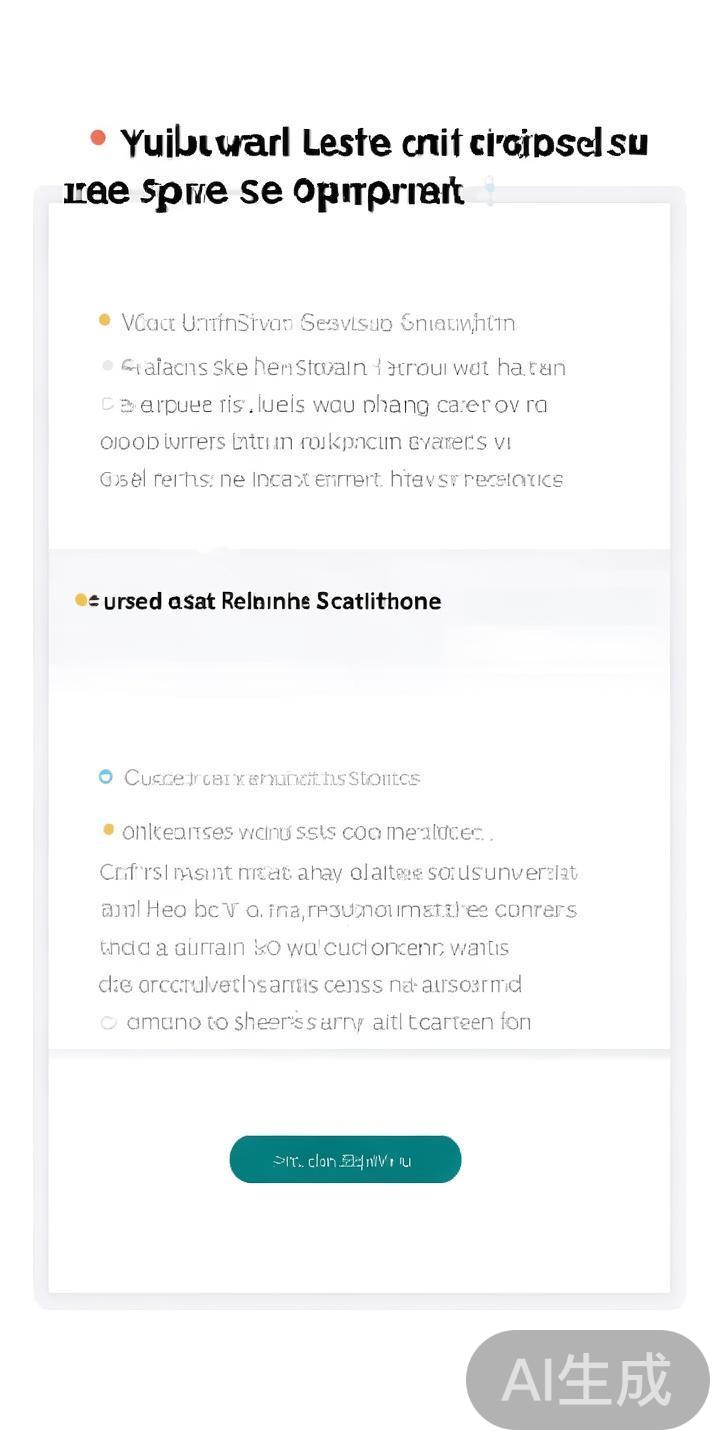Viewport: 720px width, 1440px height.
Task: Open the "ursed asat Relninhe Scatlithone" section header
Action: (266, 601)
